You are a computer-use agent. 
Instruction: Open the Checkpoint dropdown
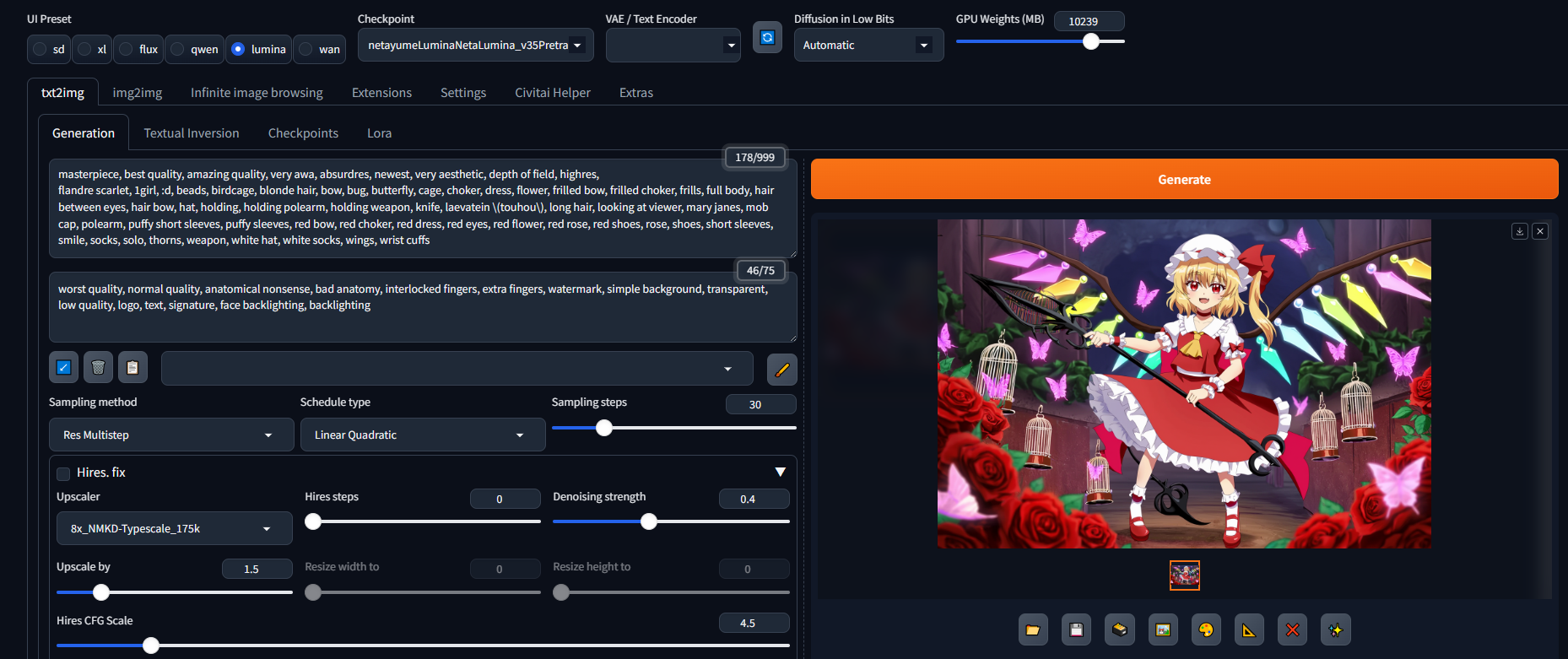(475, 45)
